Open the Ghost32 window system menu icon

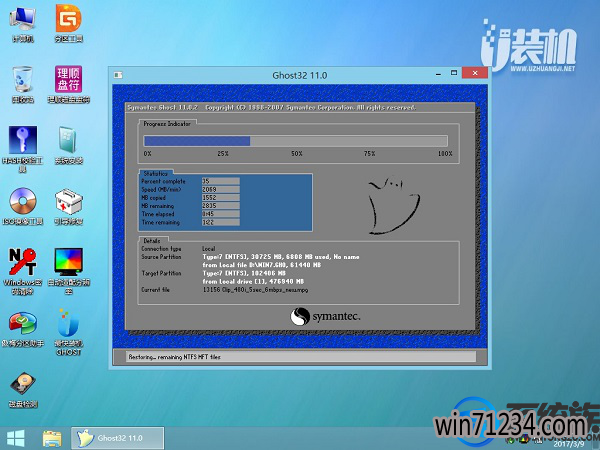pos(118,75)
